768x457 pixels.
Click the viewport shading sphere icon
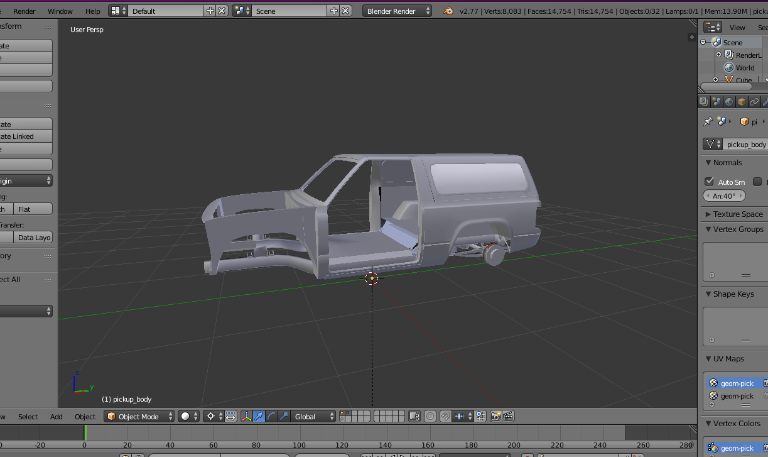point(185,416)
